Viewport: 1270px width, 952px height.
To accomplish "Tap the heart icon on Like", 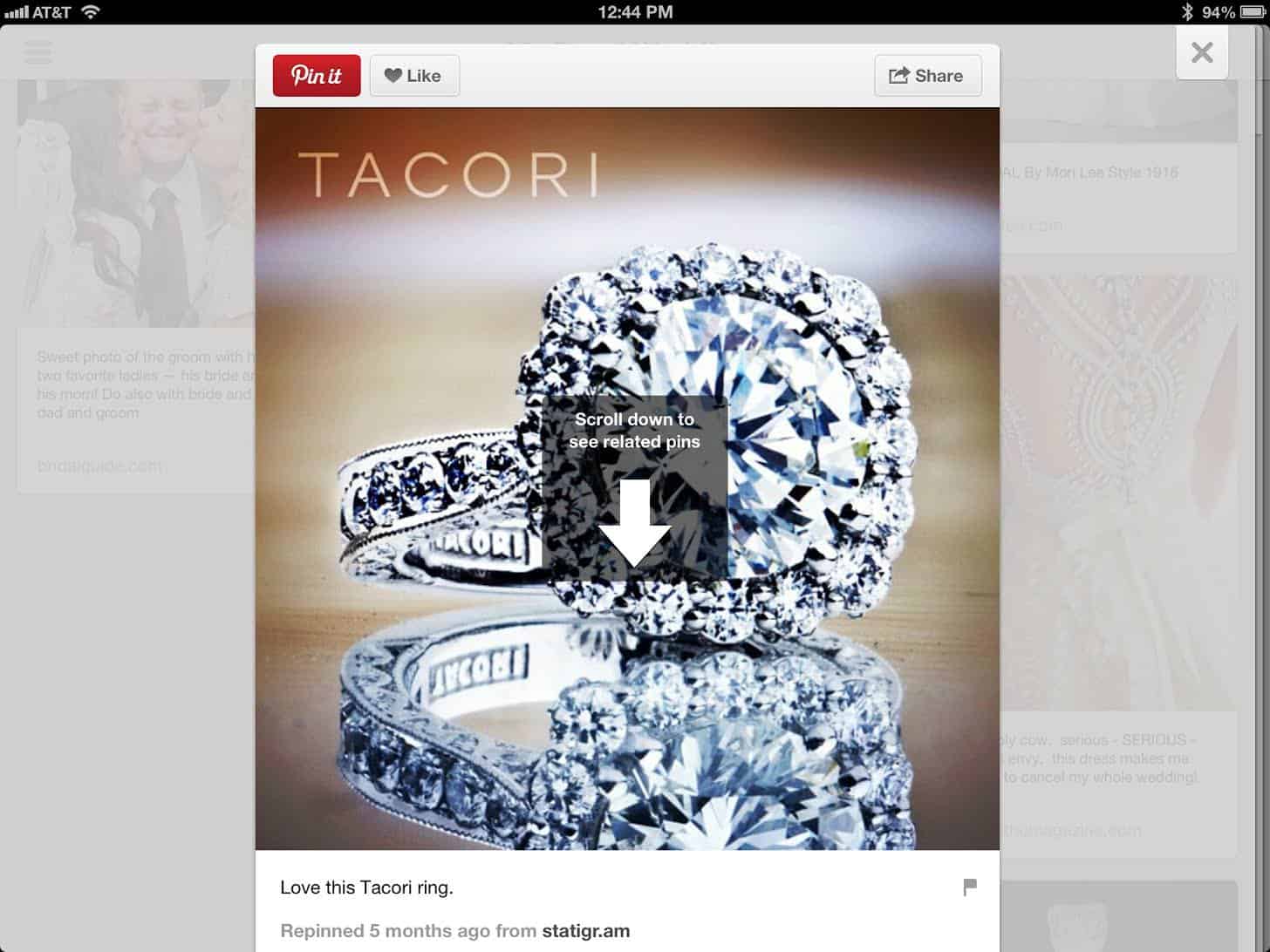I will coord(393,76).
